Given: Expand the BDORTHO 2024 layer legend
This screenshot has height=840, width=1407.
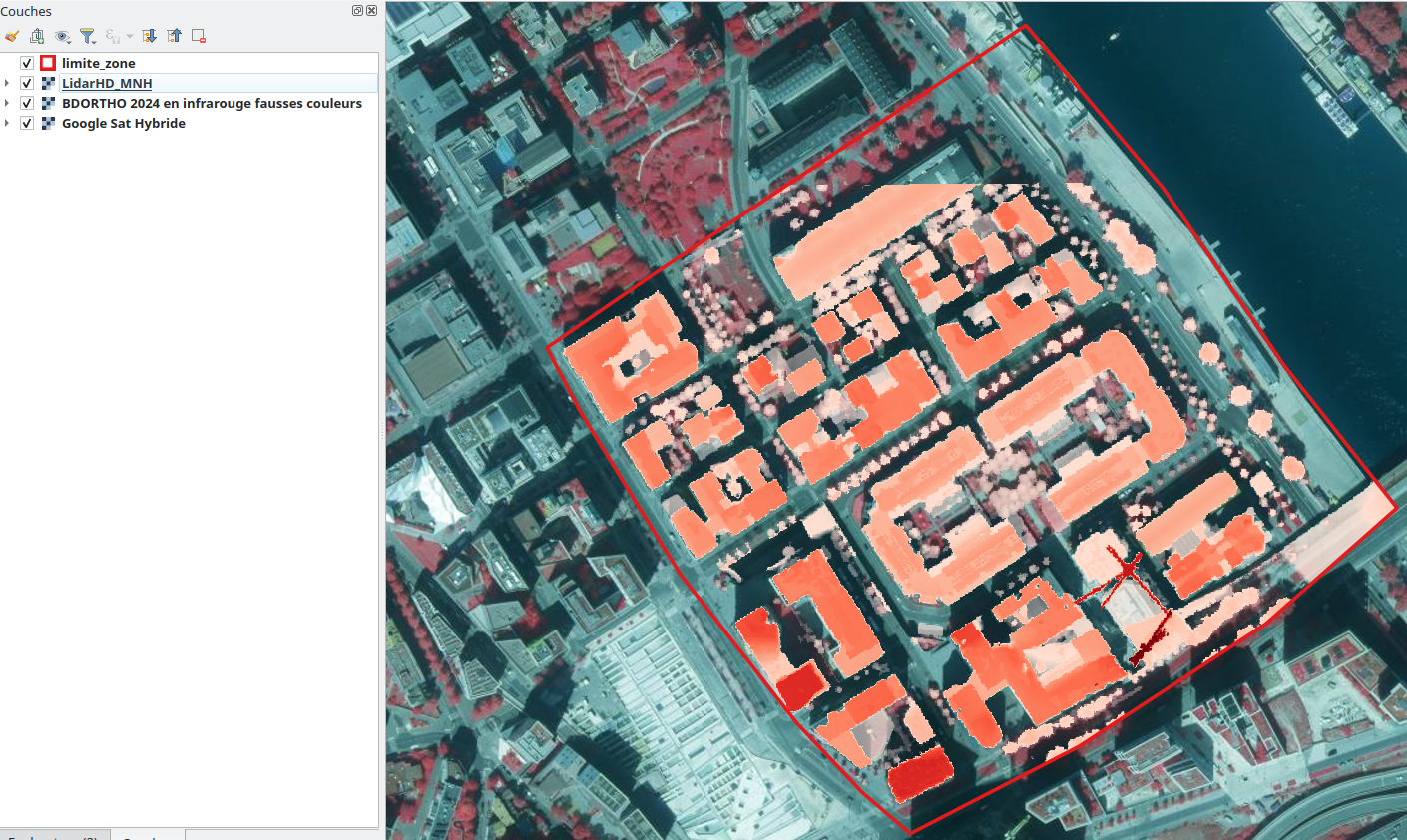Looking at the screenshot, I should tap(7, 103).
